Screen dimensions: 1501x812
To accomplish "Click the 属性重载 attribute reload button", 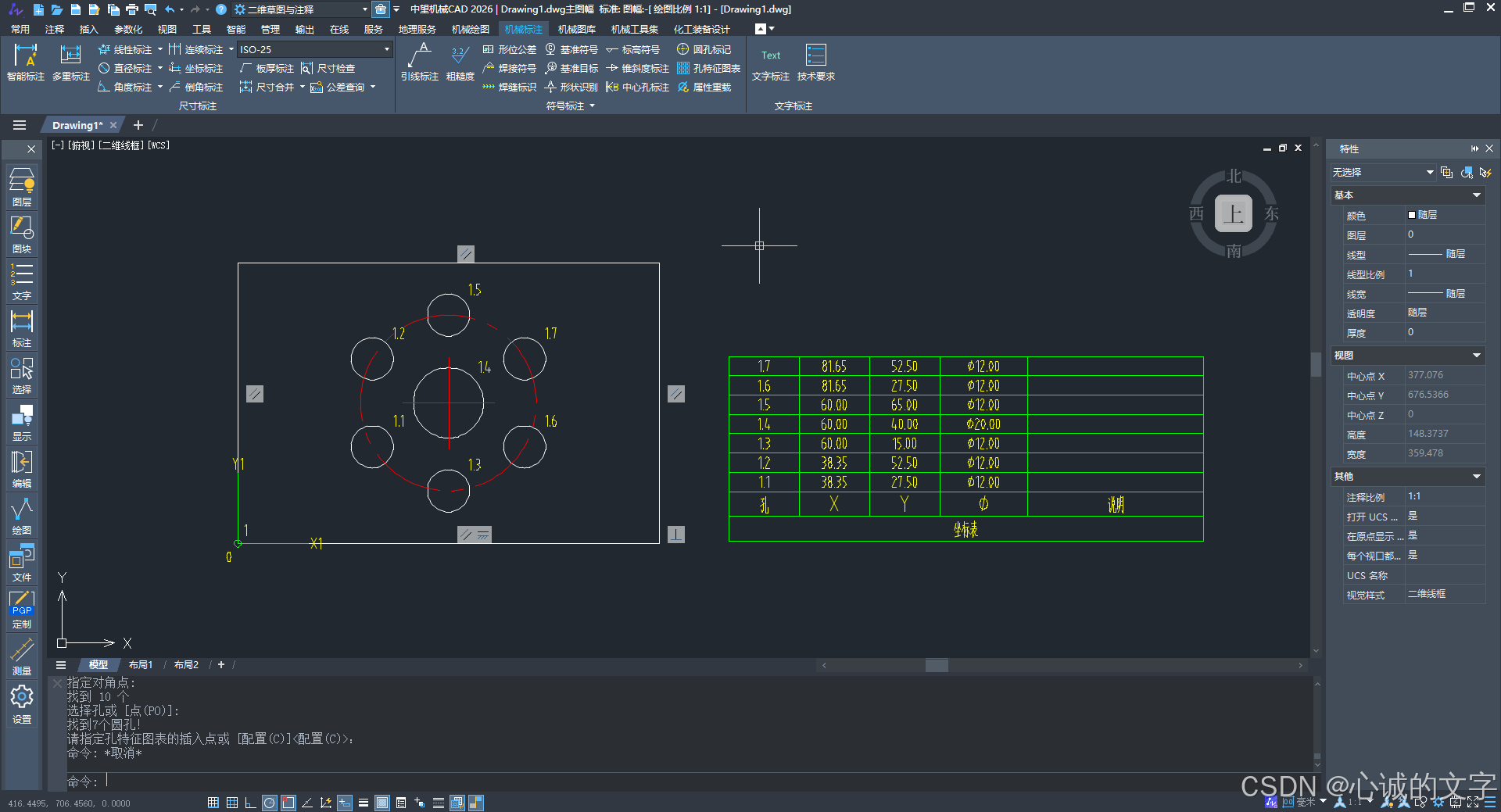I will point(704,87).
